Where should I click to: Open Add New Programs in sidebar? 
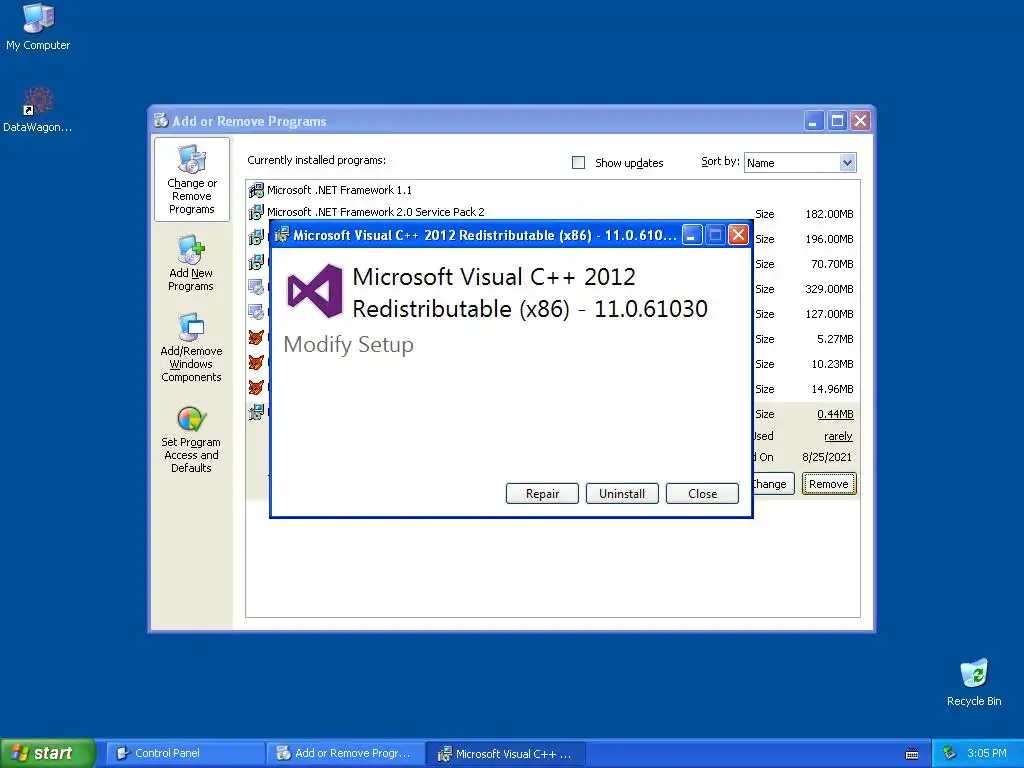[x=191, y=263]
